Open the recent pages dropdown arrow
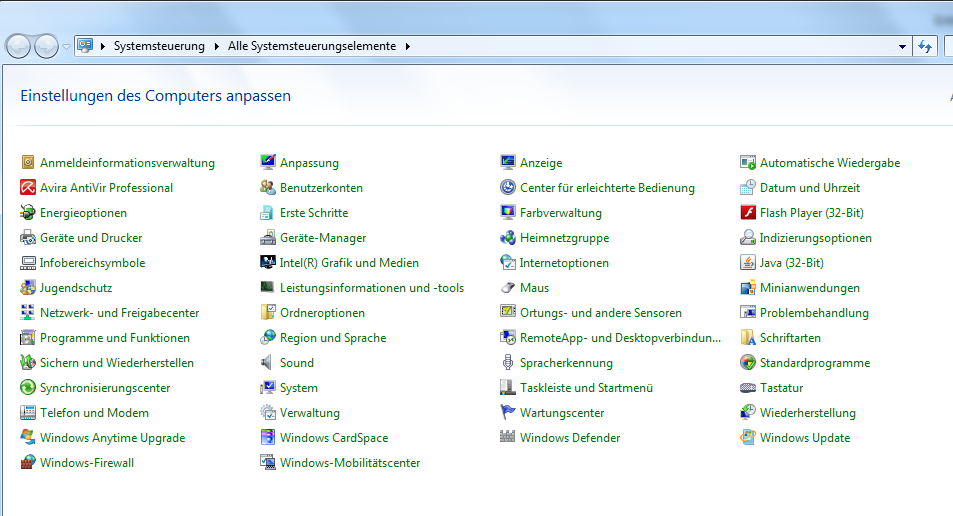 66,47
